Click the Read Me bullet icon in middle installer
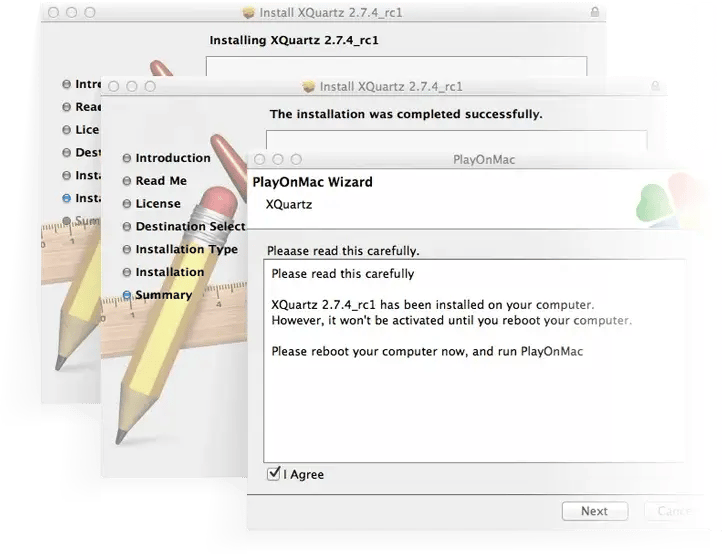The width and height of the screenshot is (722, 554). click(x=127, y=181)
